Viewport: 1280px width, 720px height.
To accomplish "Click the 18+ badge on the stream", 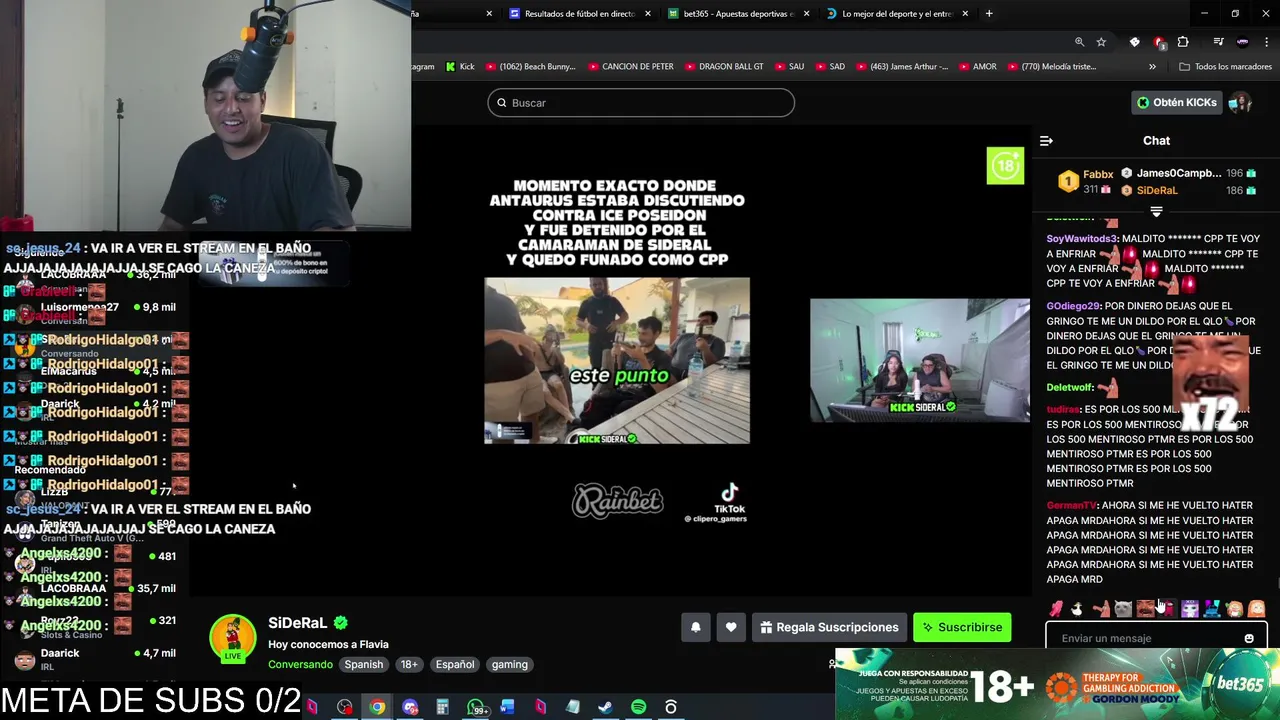I will pyautogui.click(x=1005, y=166).
